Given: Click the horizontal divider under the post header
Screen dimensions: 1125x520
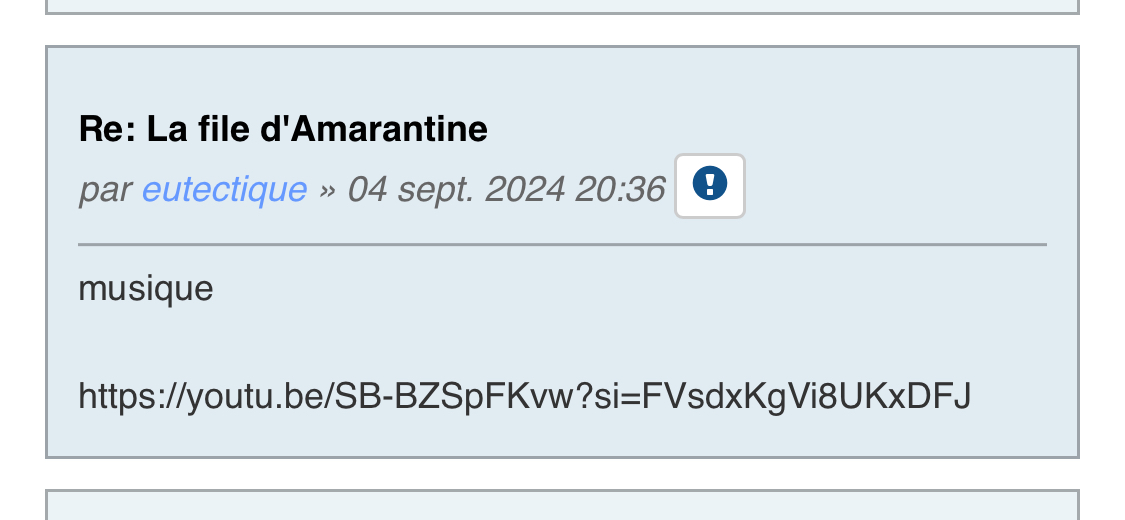Looking at the screenshot, I should (x=562, y=244).
